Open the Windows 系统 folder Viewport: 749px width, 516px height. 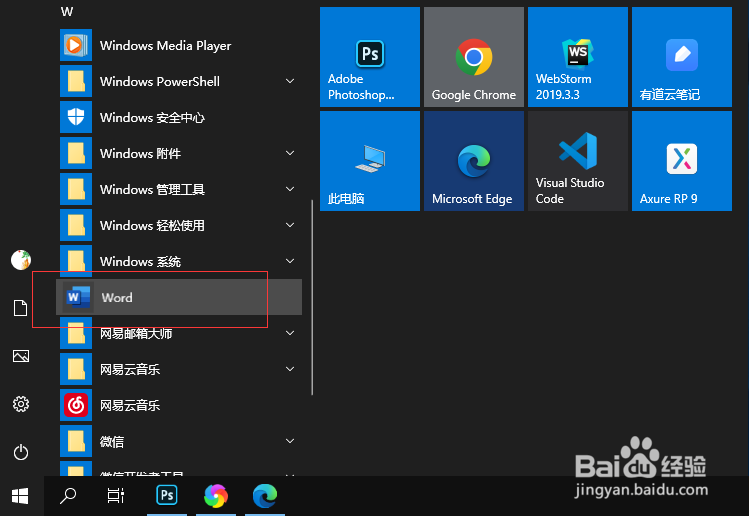[179, 261]
